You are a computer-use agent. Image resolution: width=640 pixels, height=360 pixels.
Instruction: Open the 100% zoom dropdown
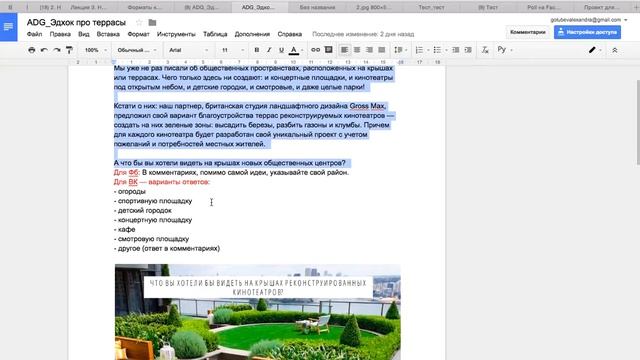[x=96, y=50]
